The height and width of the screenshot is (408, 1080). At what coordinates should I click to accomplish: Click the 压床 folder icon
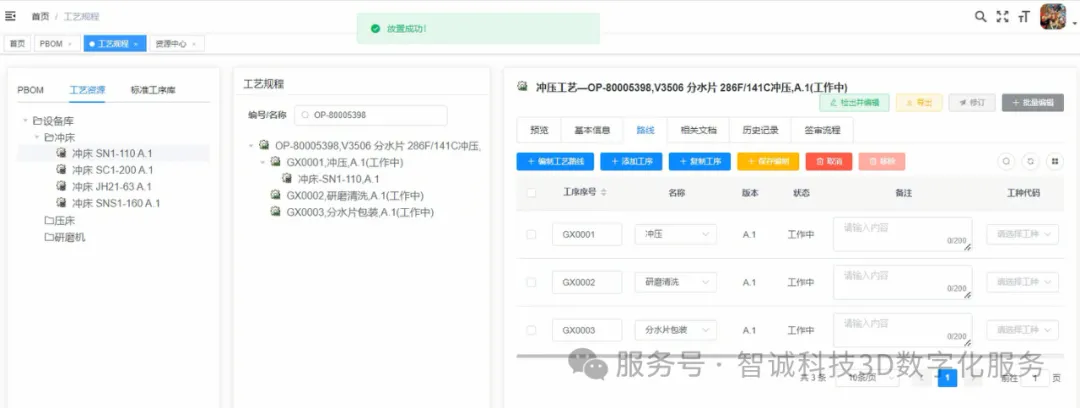(x=49, y=221)
